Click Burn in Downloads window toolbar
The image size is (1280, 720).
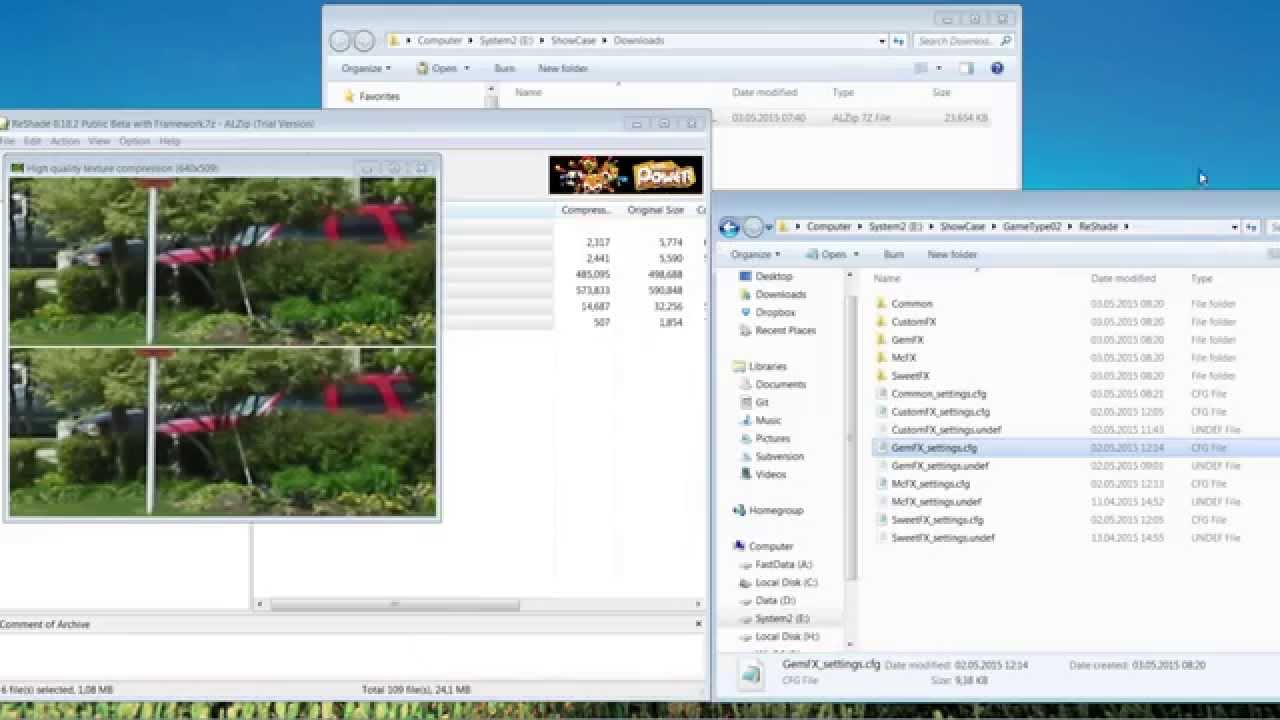[504, 69]
